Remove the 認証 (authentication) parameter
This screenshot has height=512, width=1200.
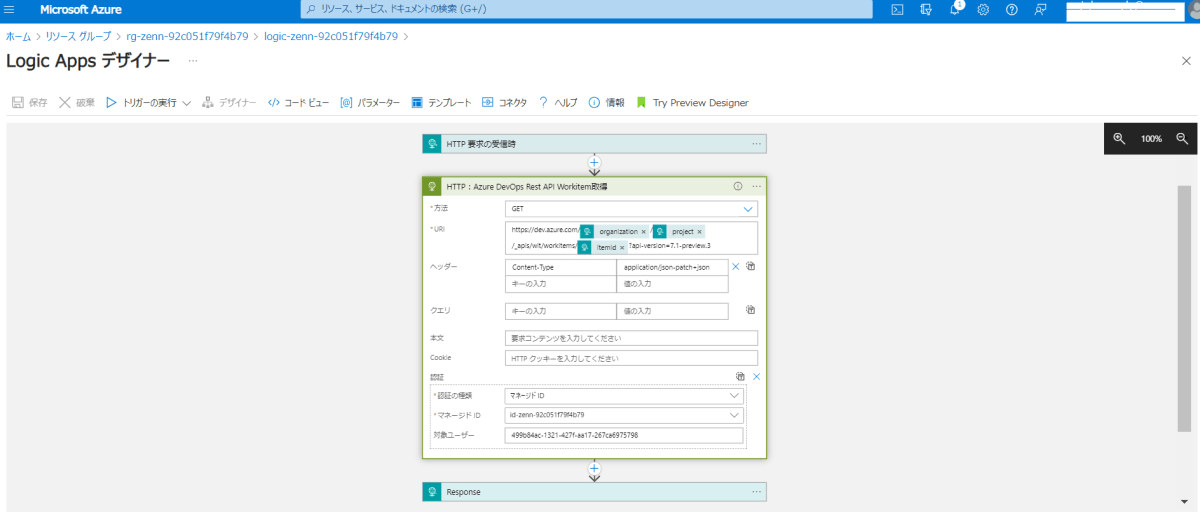tap(756, 376)
